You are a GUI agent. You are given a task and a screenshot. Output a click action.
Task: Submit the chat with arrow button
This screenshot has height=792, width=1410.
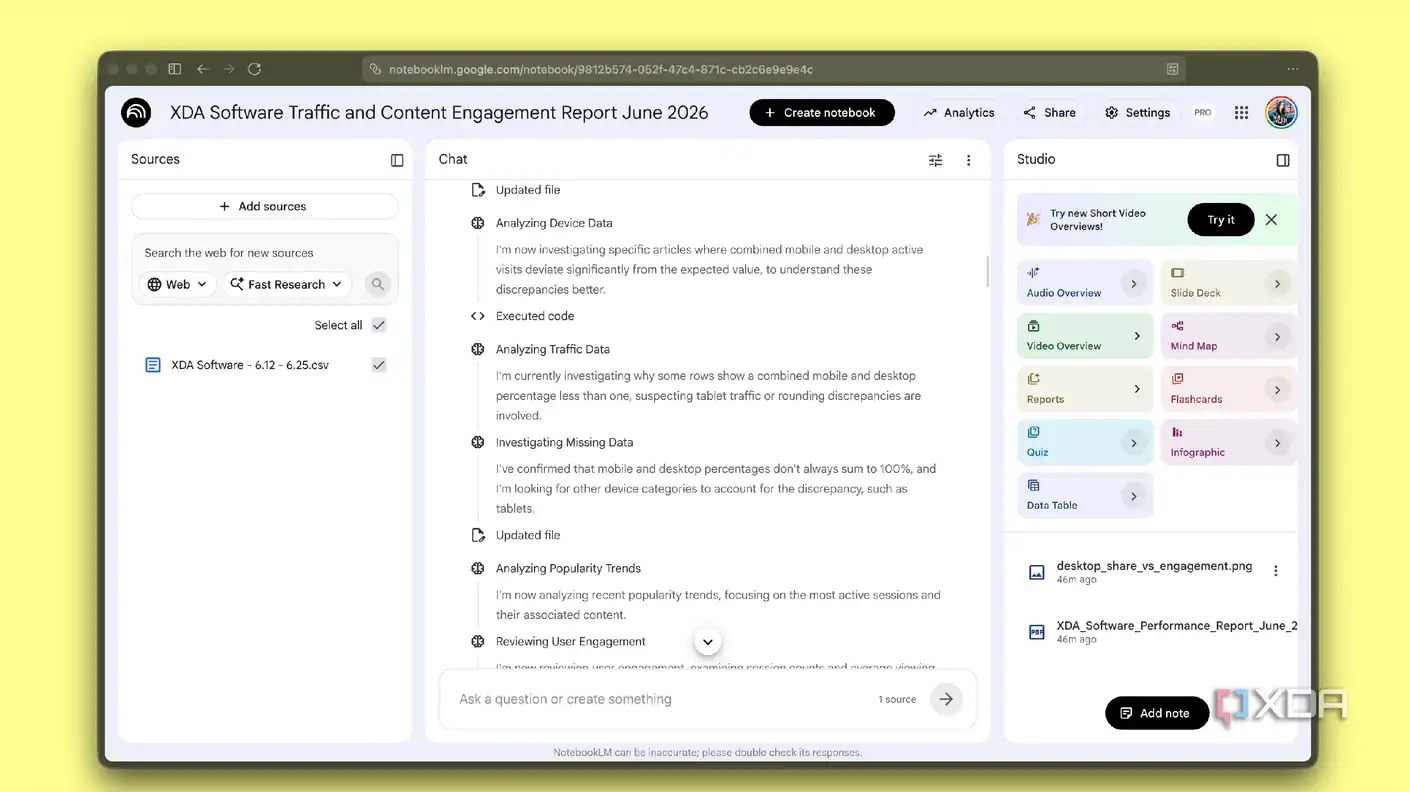pos(946,699)
